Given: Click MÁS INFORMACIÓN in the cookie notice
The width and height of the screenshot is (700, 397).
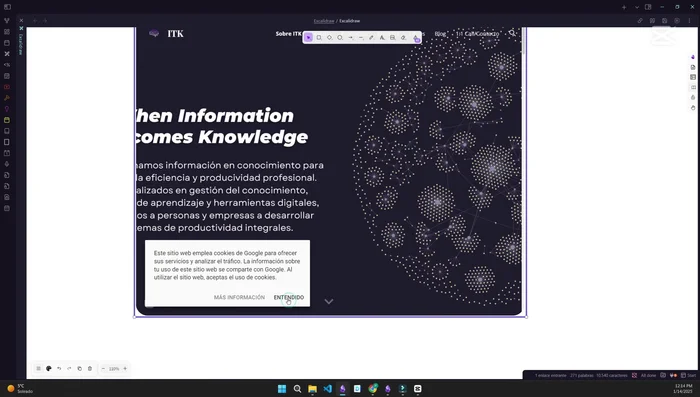Looking at the screenshot, I should click(239, 297).
